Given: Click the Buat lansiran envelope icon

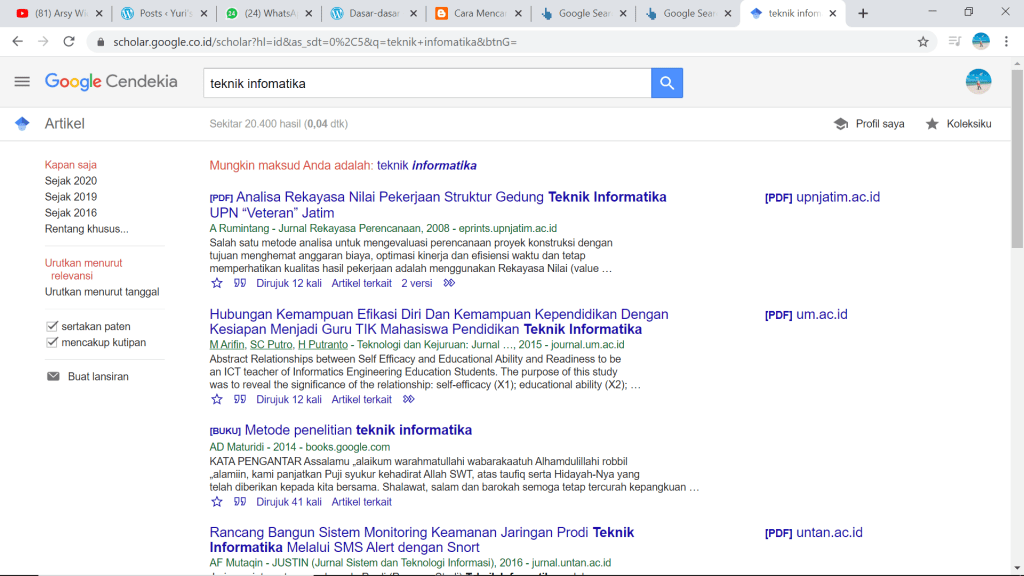Looking at the screenshot, I should (x=53, y=377).
